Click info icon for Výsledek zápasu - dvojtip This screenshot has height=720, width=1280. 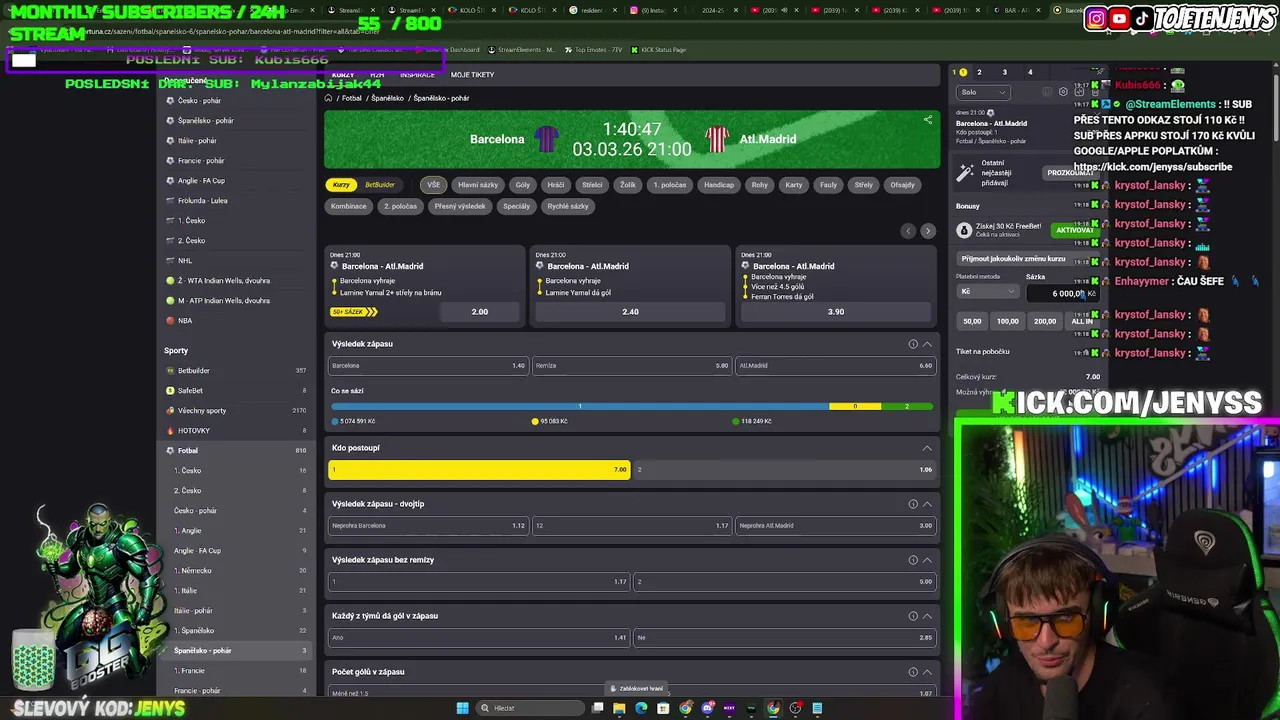(x=913, y=504)
